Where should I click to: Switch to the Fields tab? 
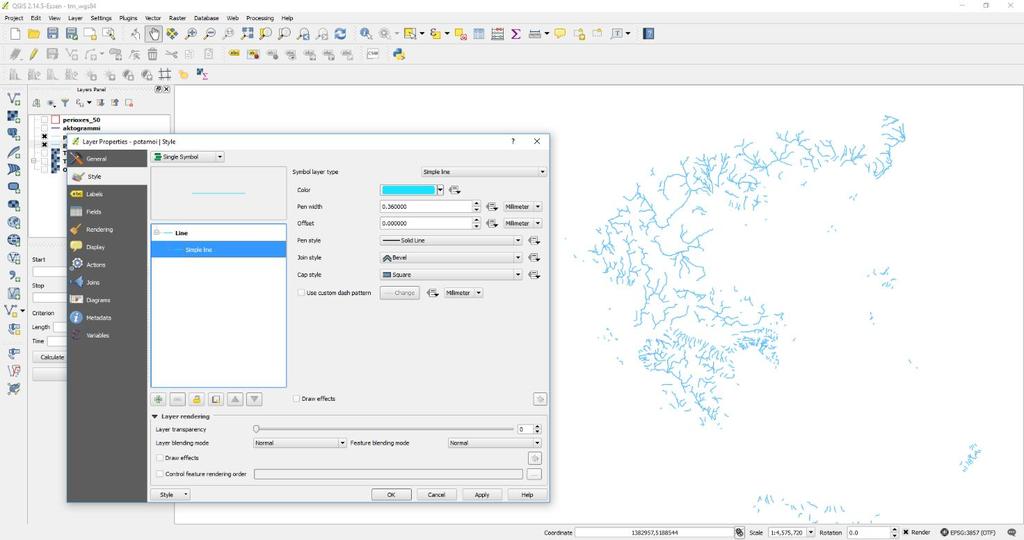point(107,212)
